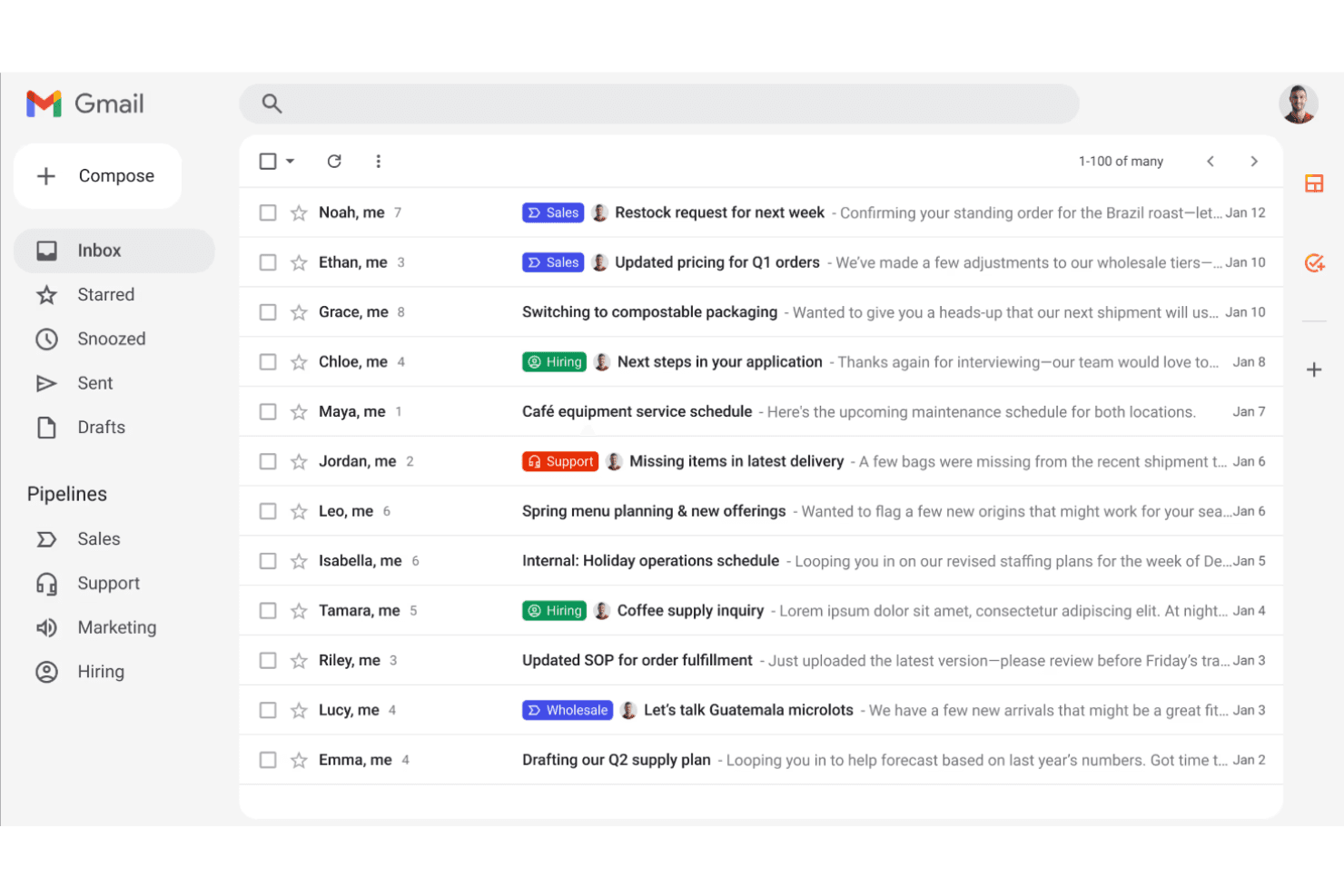Open the Inbox folder
1344x896 pixels.
coord(114,251)
